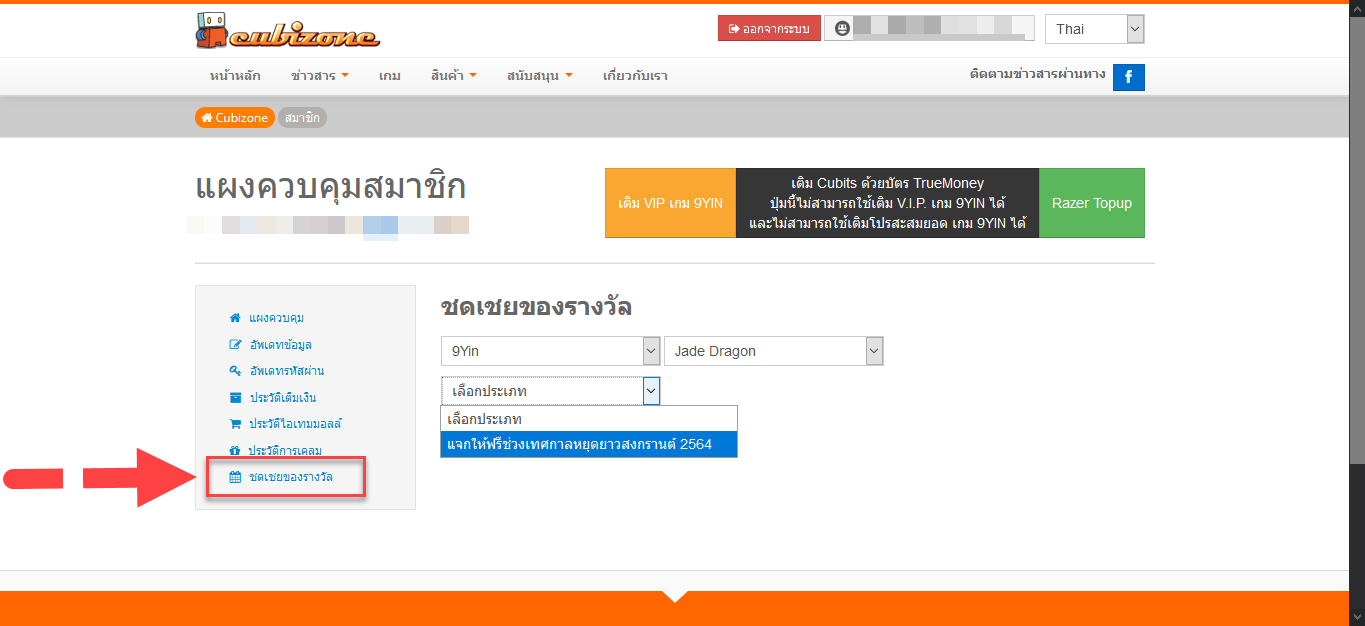This screenshot has height=626, width=1365.
Task: Click the scrollbar up arrow
Action: tap(1357, 8)
